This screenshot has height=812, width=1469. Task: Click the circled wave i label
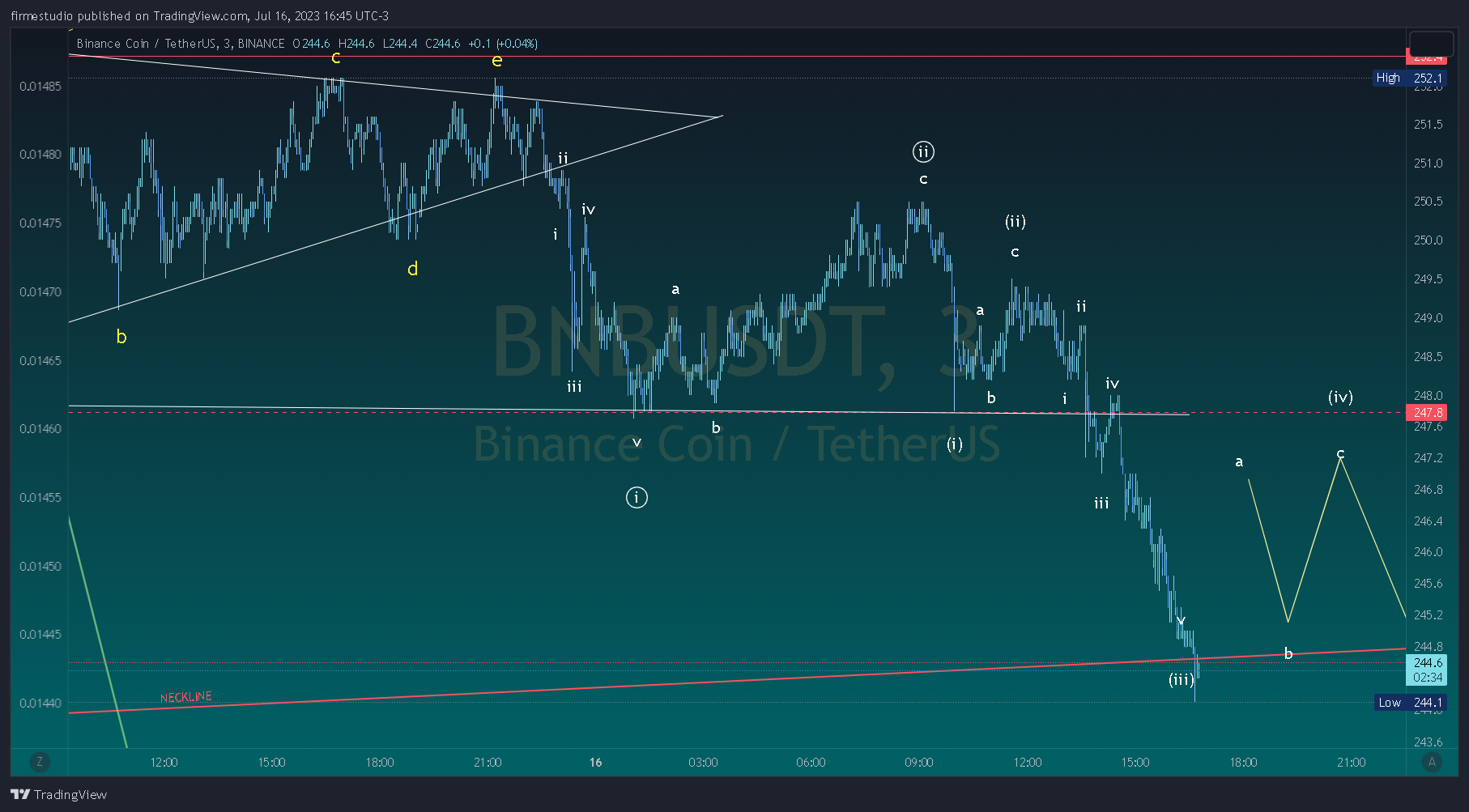pyautogui.click(x=637, y=497)
